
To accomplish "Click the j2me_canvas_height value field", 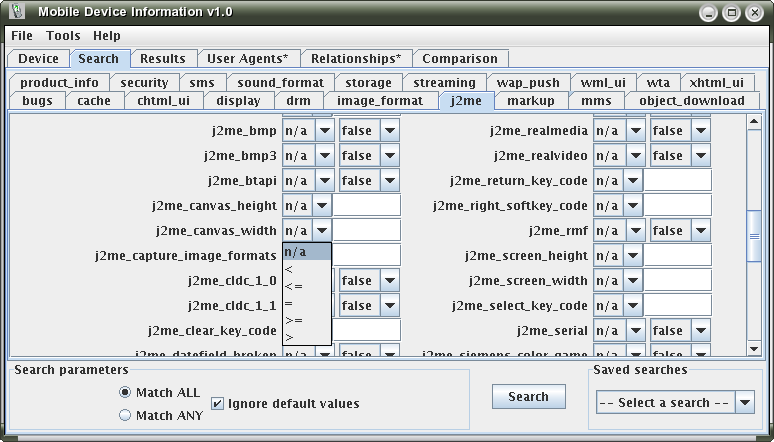I will pos(366,206).
